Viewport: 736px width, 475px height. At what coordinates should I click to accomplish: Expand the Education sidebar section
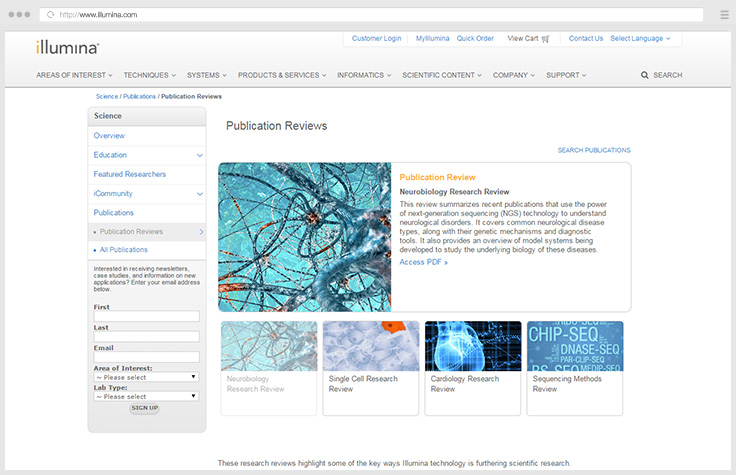tap(200, 155)
